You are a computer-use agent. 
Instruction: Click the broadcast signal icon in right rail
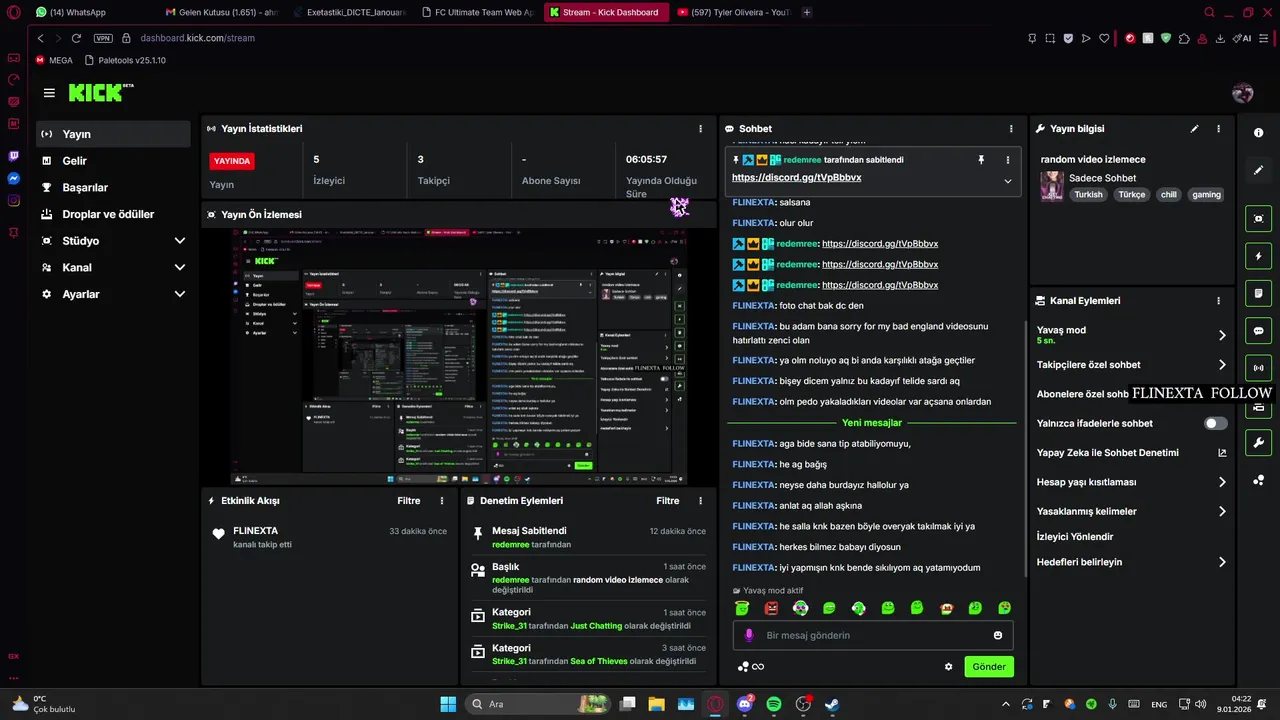1258,368
